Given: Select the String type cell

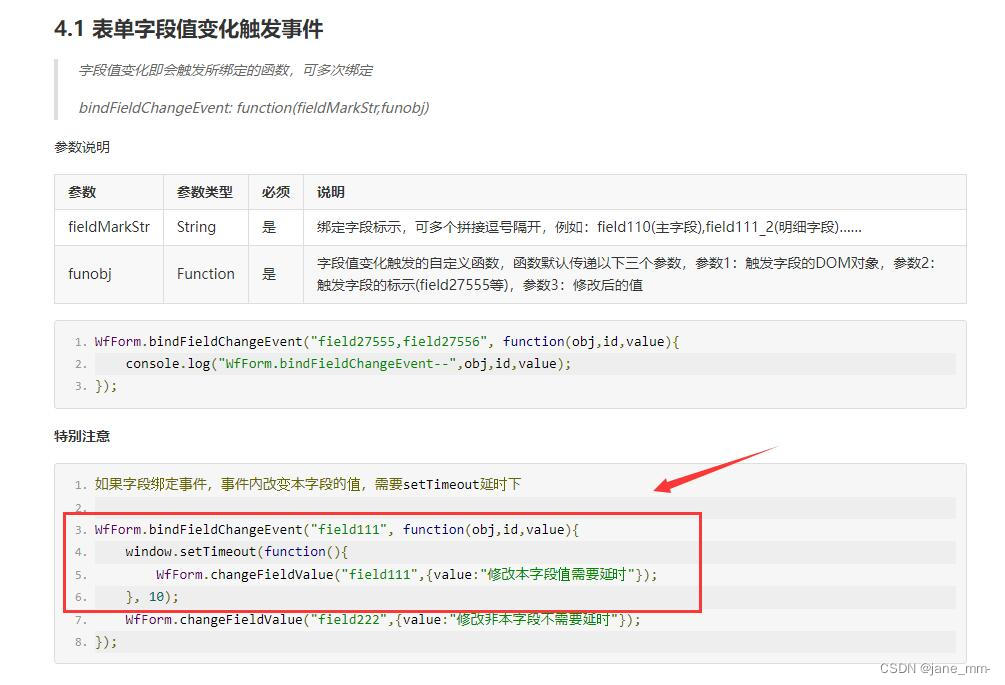Looking at the screenshot, I should click(194, 227).
